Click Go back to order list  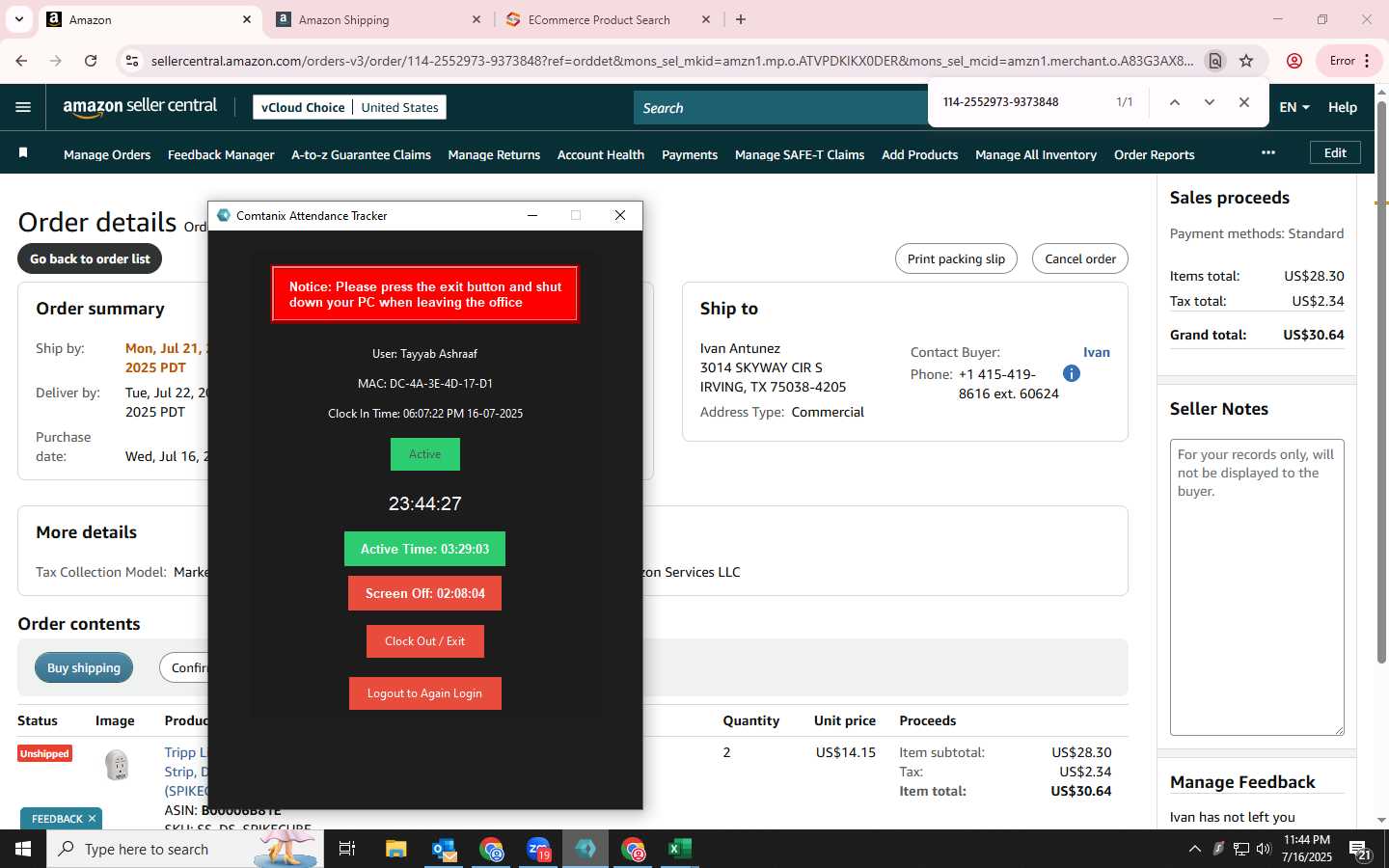click(90, 258)
